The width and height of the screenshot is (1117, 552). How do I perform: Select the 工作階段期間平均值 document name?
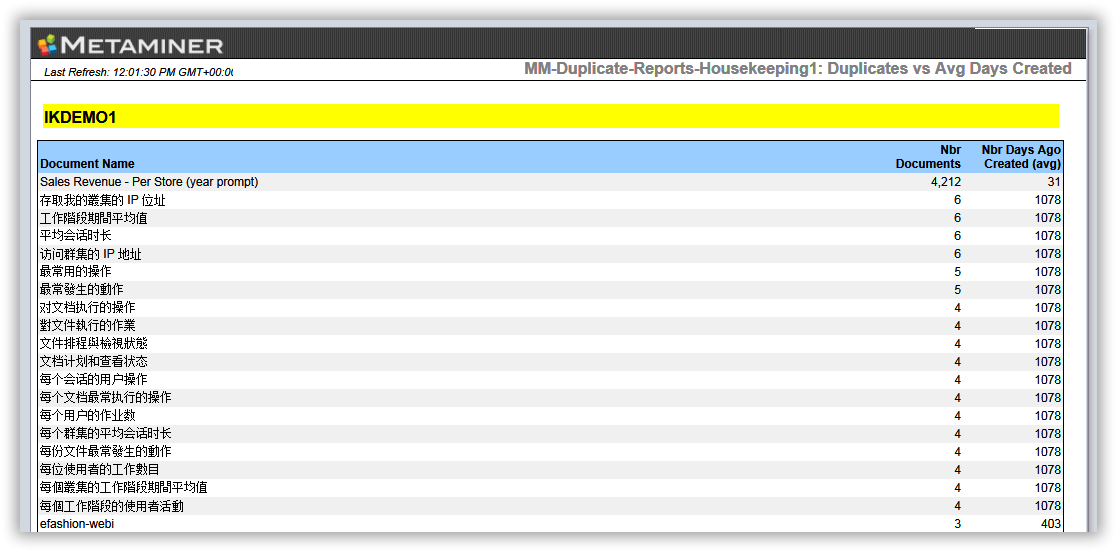[94, 219]
